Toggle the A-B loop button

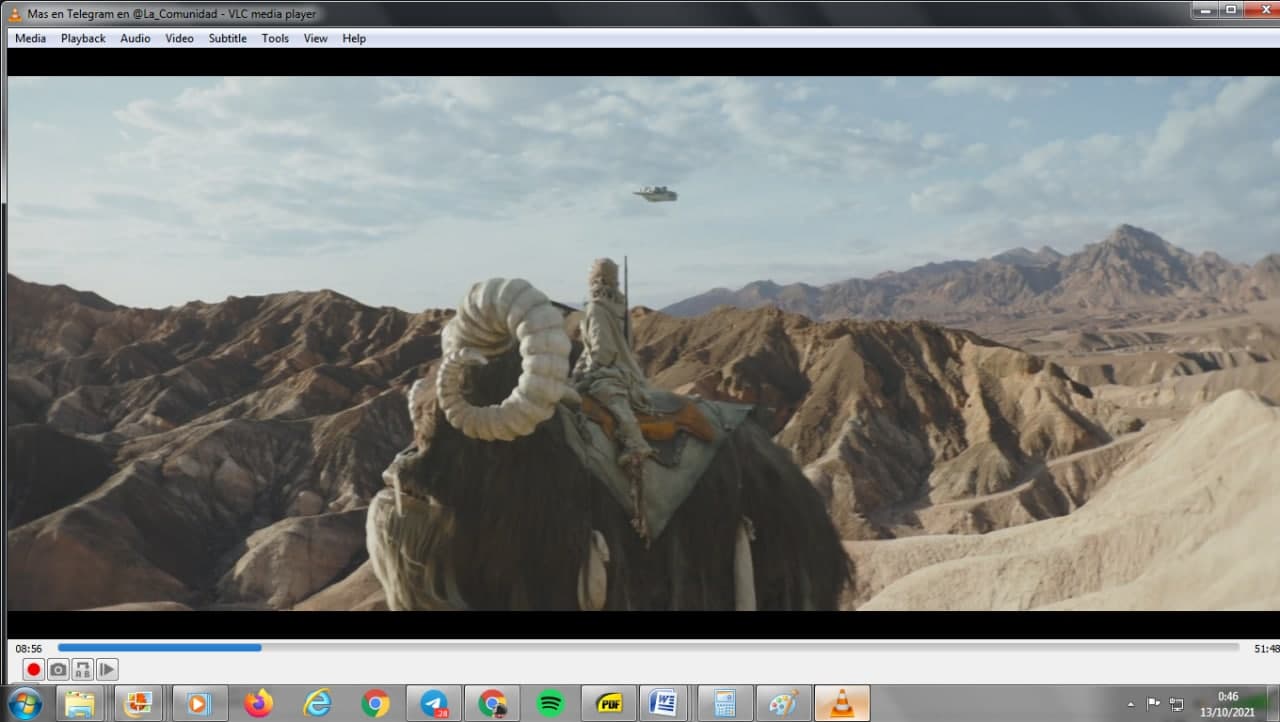pos(83,669)
